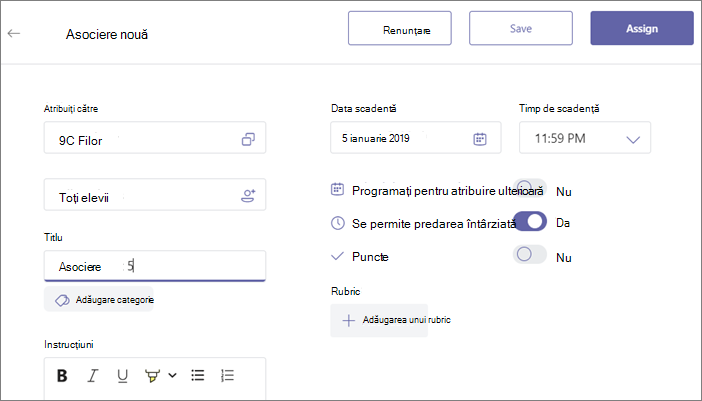Select the 9C Filor class field
This screenshot has width=702, height=401.
155,138
